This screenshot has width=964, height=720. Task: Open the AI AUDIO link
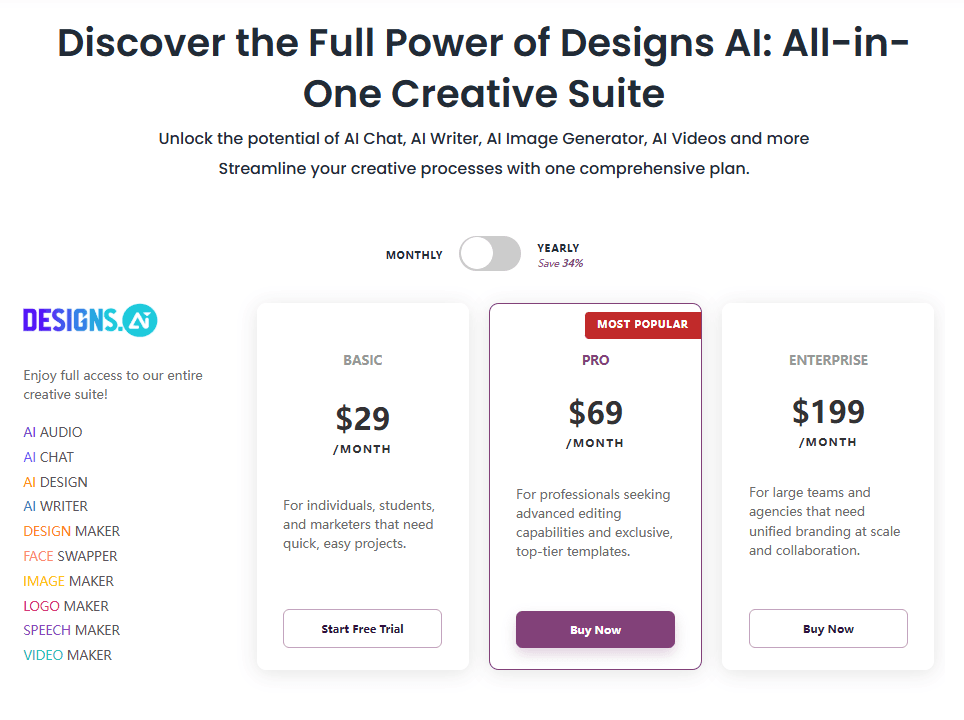(53, 432)
